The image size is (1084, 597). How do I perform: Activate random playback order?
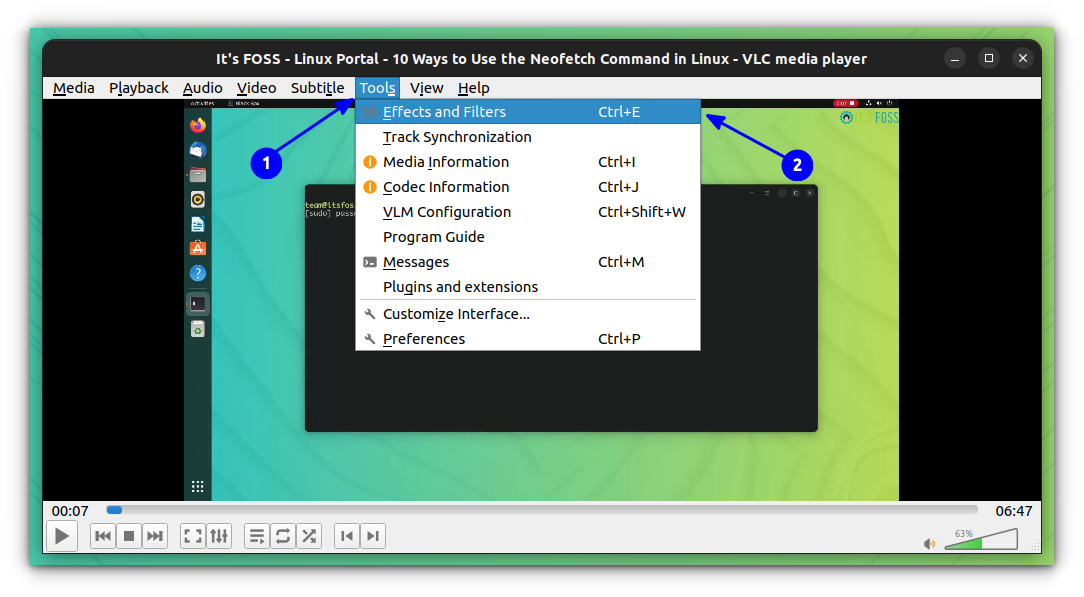309,535
